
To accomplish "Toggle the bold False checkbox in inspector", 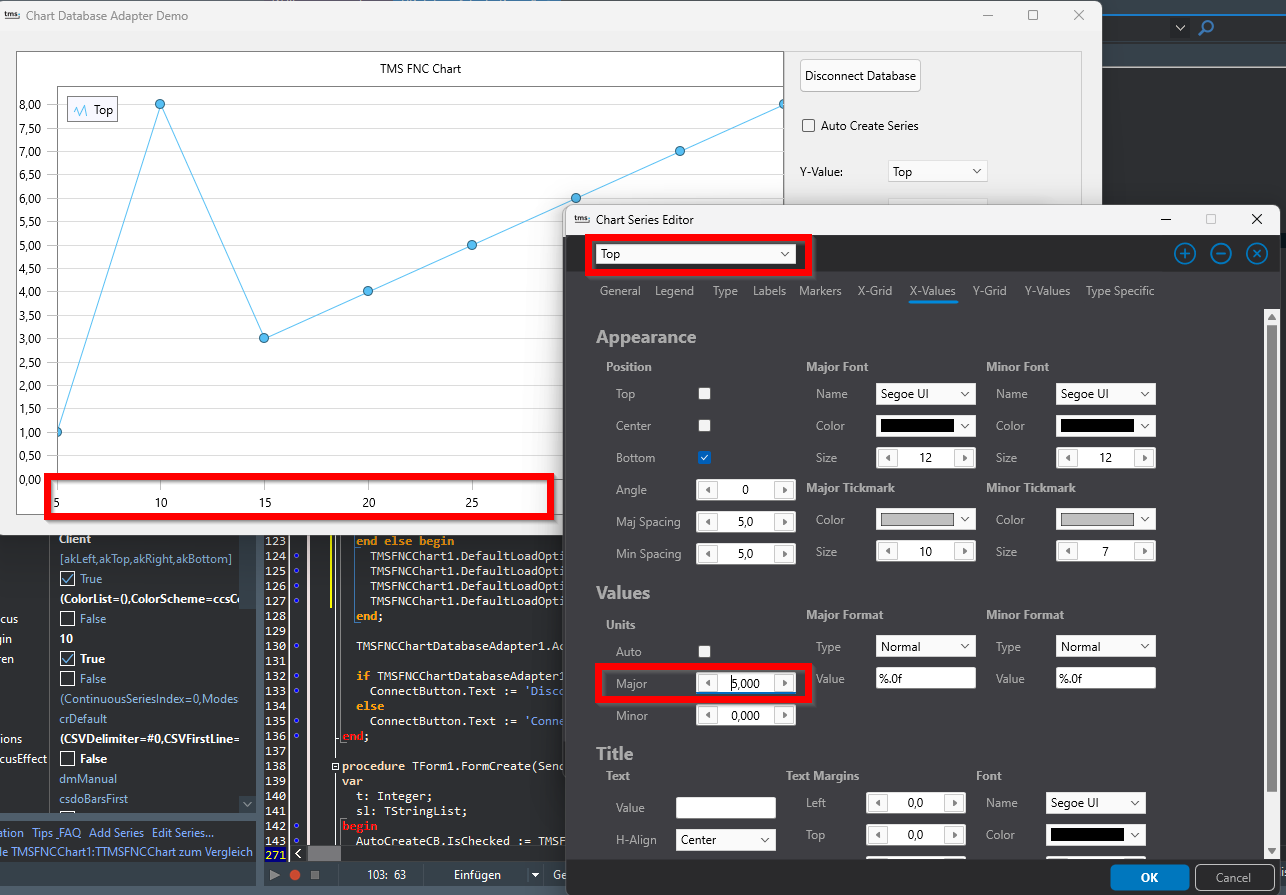I will [67, 759].
